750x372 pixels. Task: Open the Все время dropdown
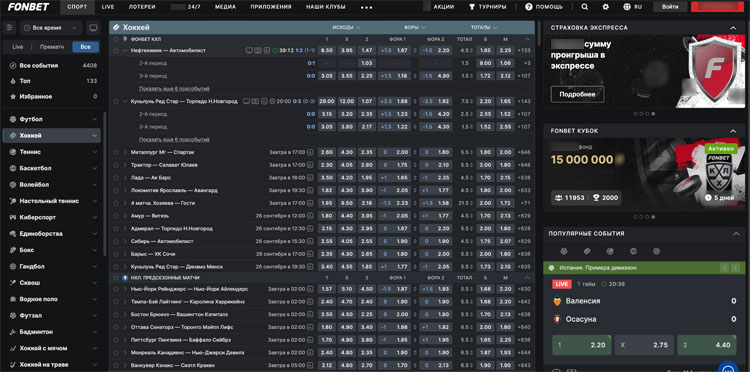(x=50, y=28)
